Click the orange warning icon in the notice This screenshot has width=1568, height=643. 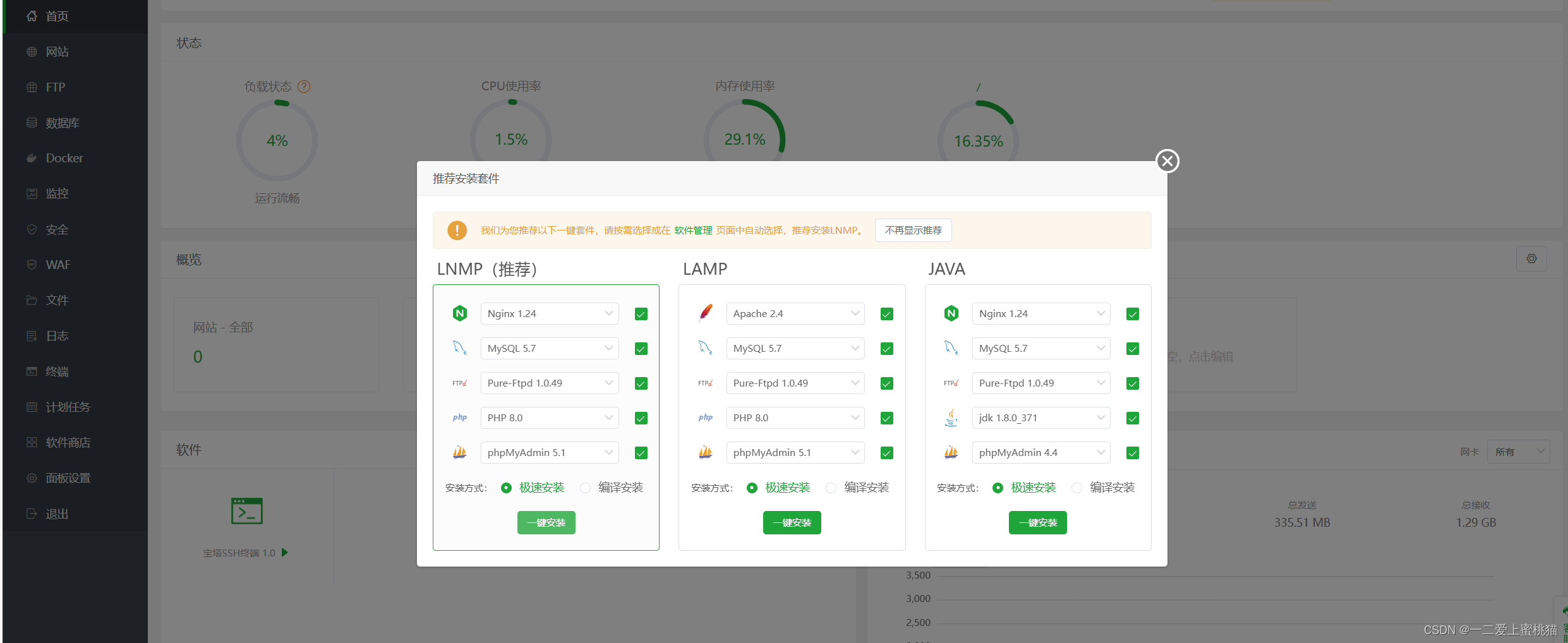[457, 230]
